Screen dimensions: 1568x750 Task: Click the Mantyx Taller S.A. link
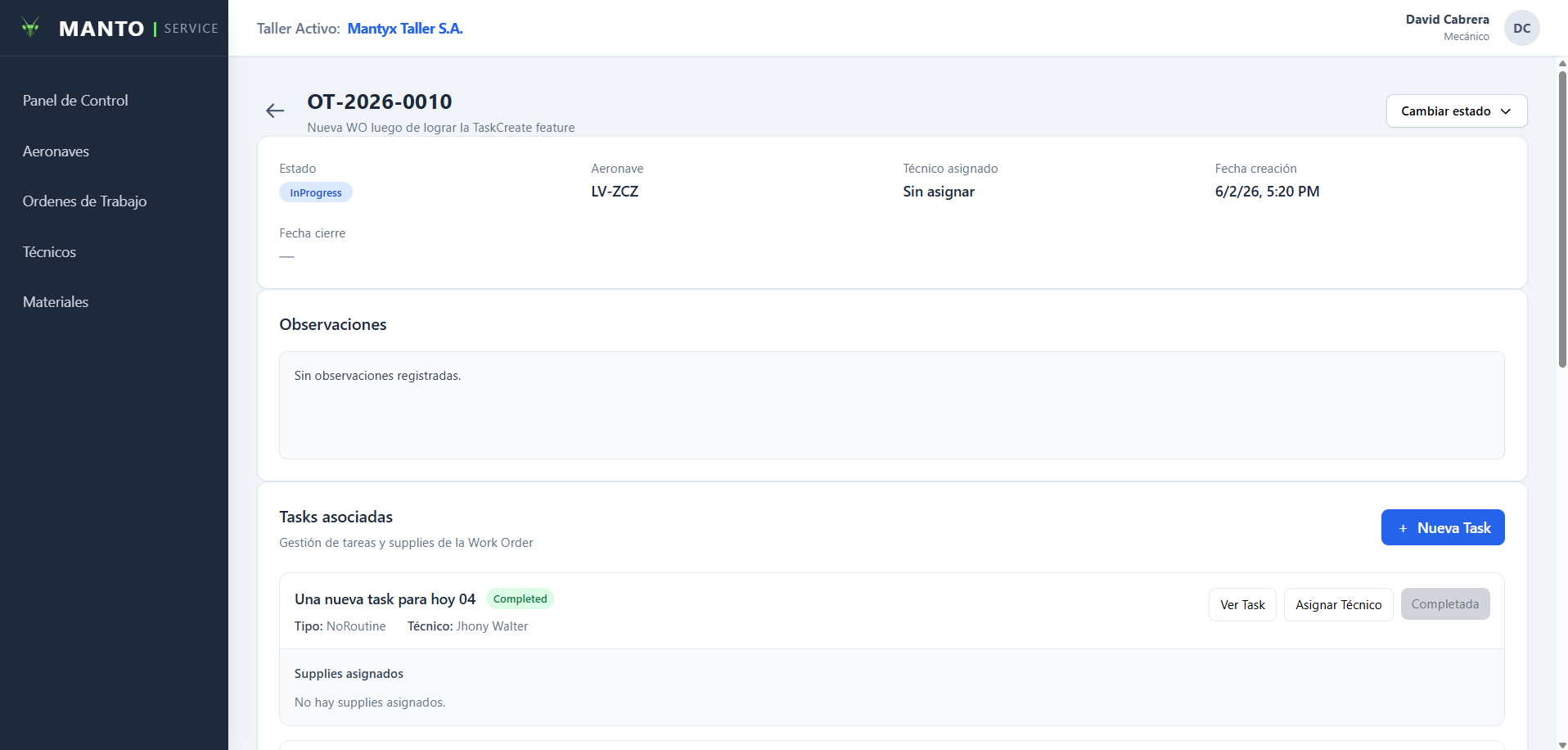coord(405,29)
